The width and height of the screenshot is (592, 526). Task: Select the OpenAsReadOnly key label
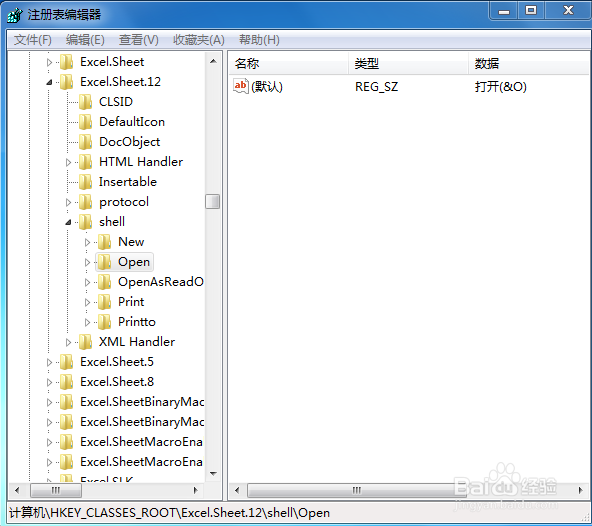coord(161,282)
